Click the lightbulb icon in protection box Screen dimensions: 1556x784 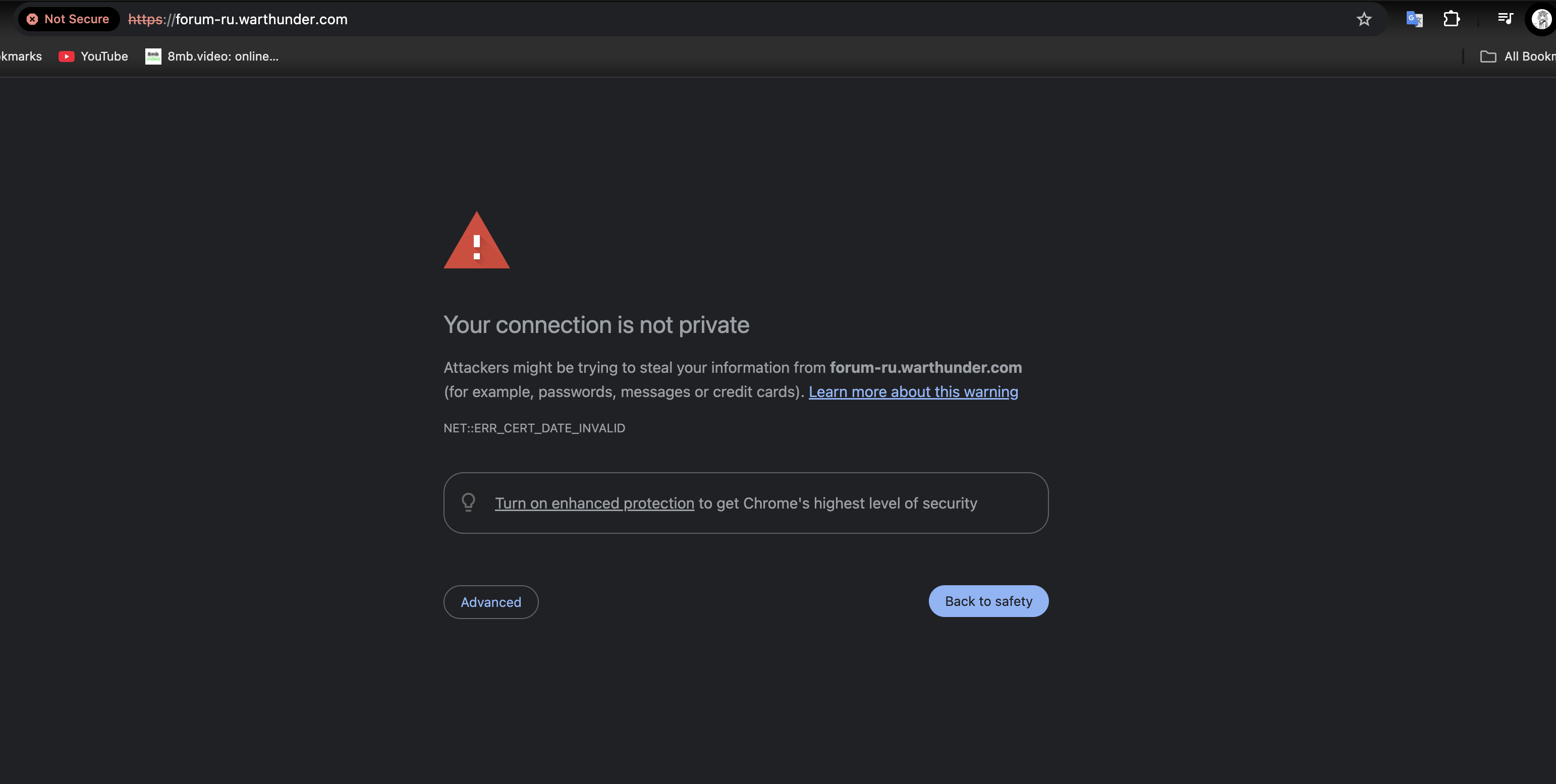tap(468, 502)
